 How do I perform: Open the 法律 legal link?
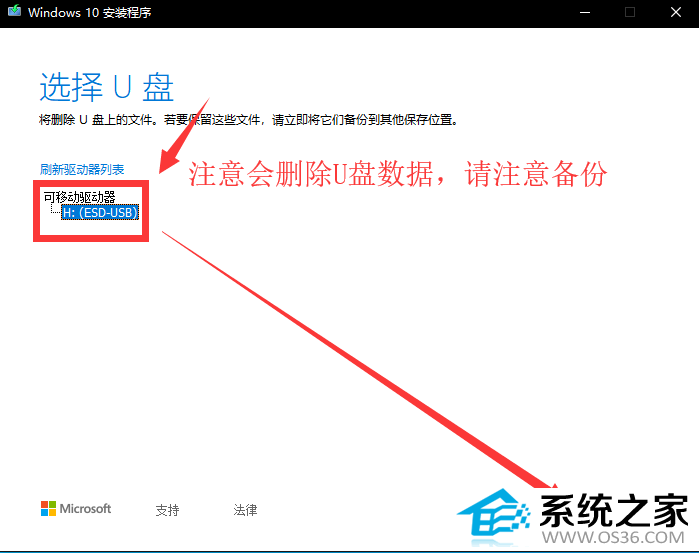245,510
